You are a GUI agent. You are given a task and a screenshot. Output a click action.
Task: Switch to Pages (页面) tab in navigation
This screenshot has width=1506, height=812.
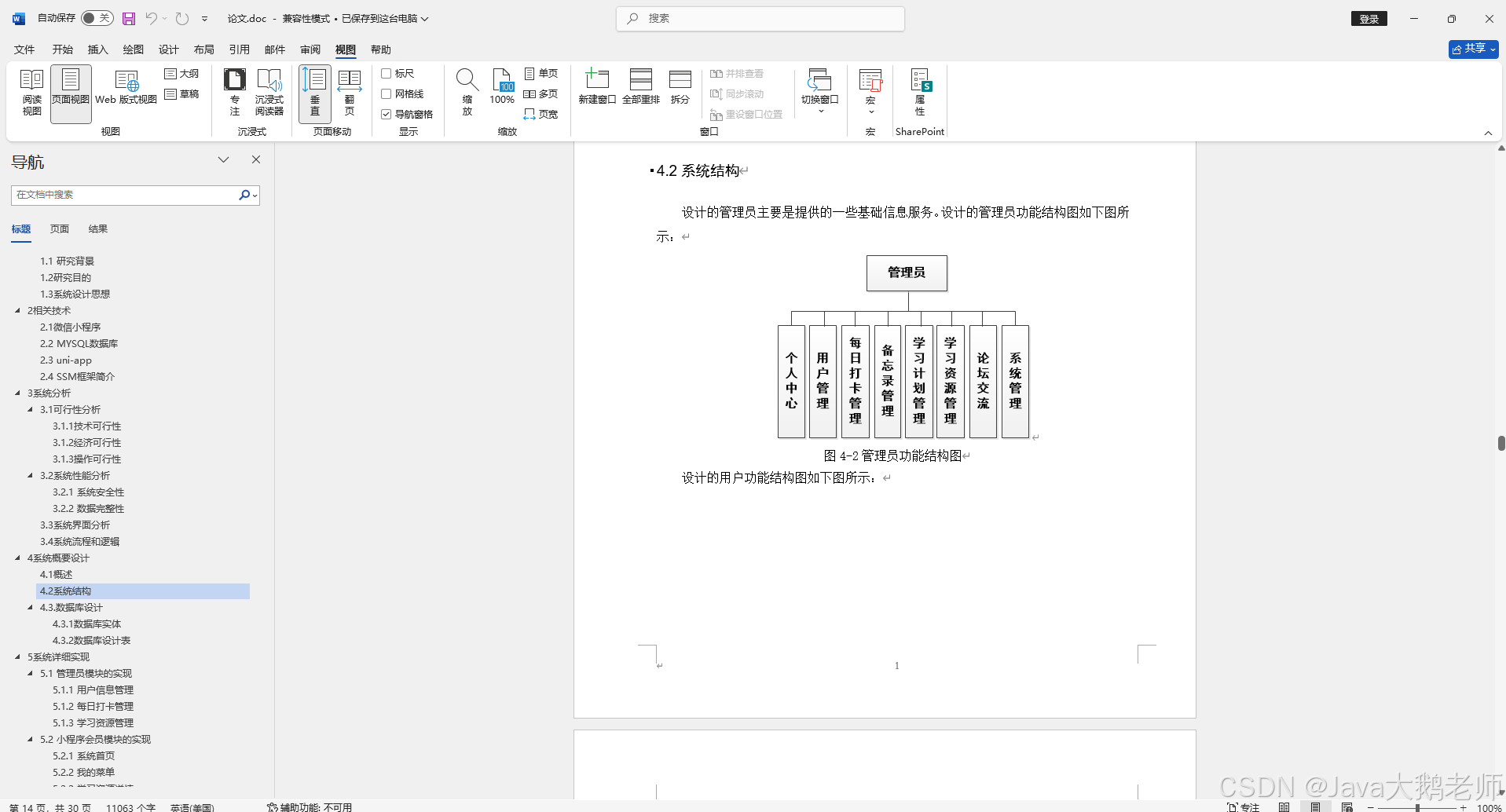60,229
